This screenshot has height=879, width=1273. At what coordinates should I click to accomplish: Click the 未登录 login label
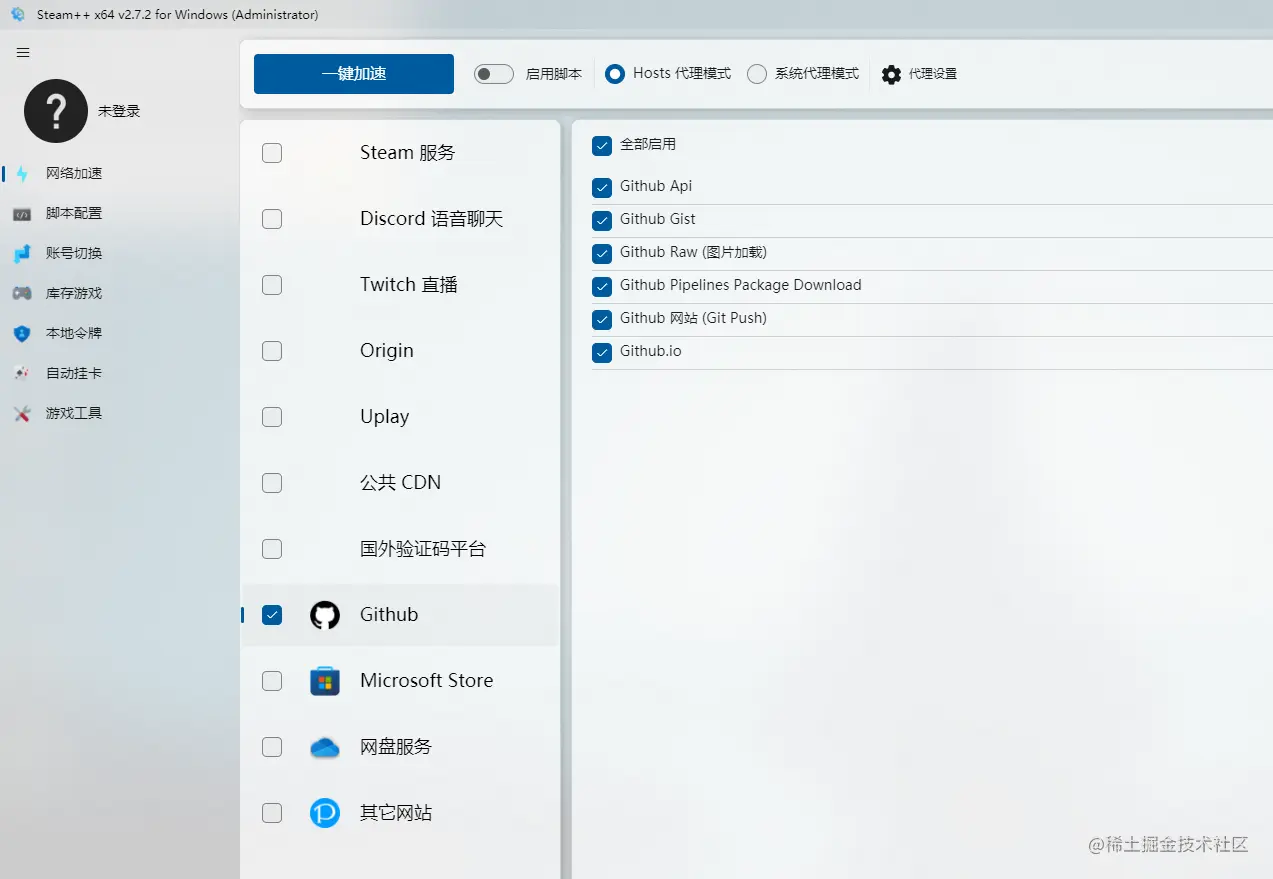119,112
